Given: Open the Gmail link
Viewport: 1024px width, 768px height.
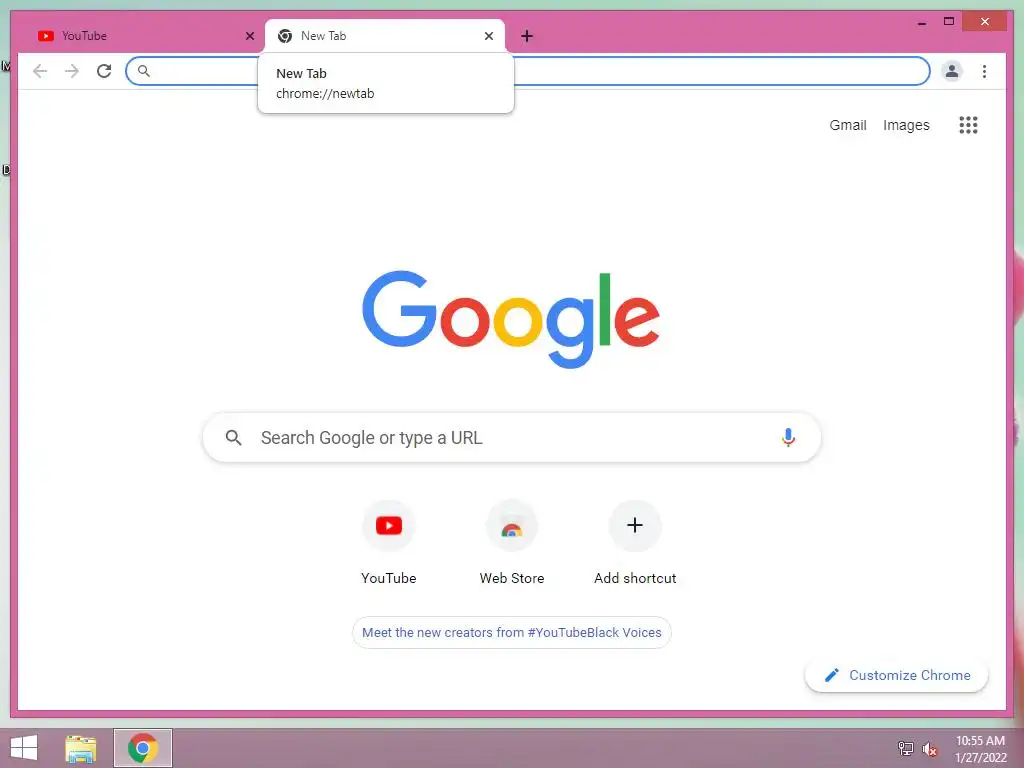Looking at the screenshot, I should point(848,125).
